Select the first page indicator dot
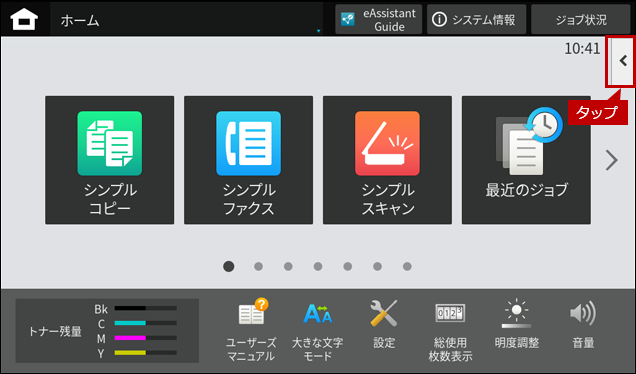The width and height of the screenshot is (636, 374). click(229, 266)
